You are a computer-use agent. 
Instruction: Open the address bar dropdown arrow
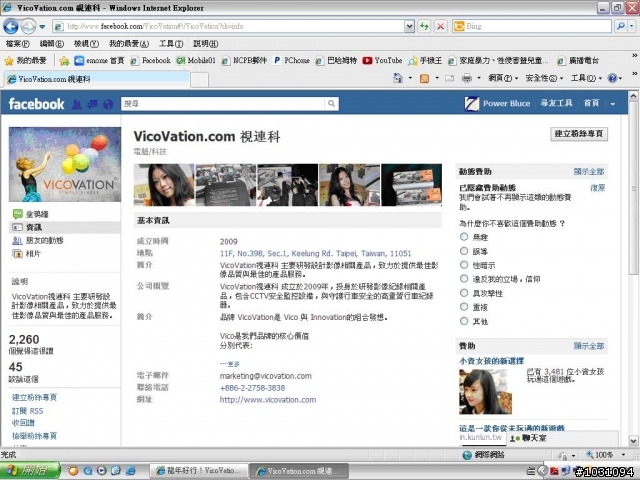click(x=409, y=27)
